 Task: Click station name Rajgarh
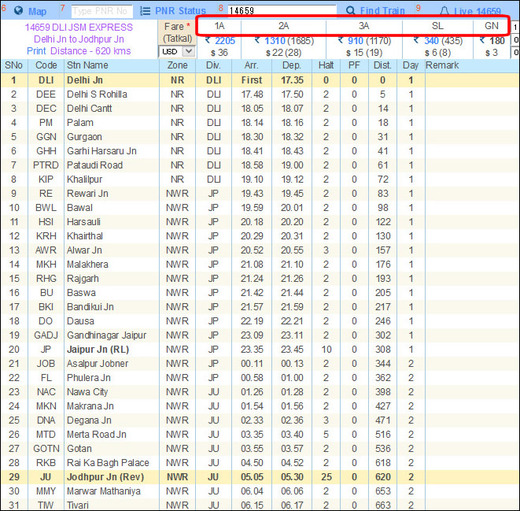point(83,279)
